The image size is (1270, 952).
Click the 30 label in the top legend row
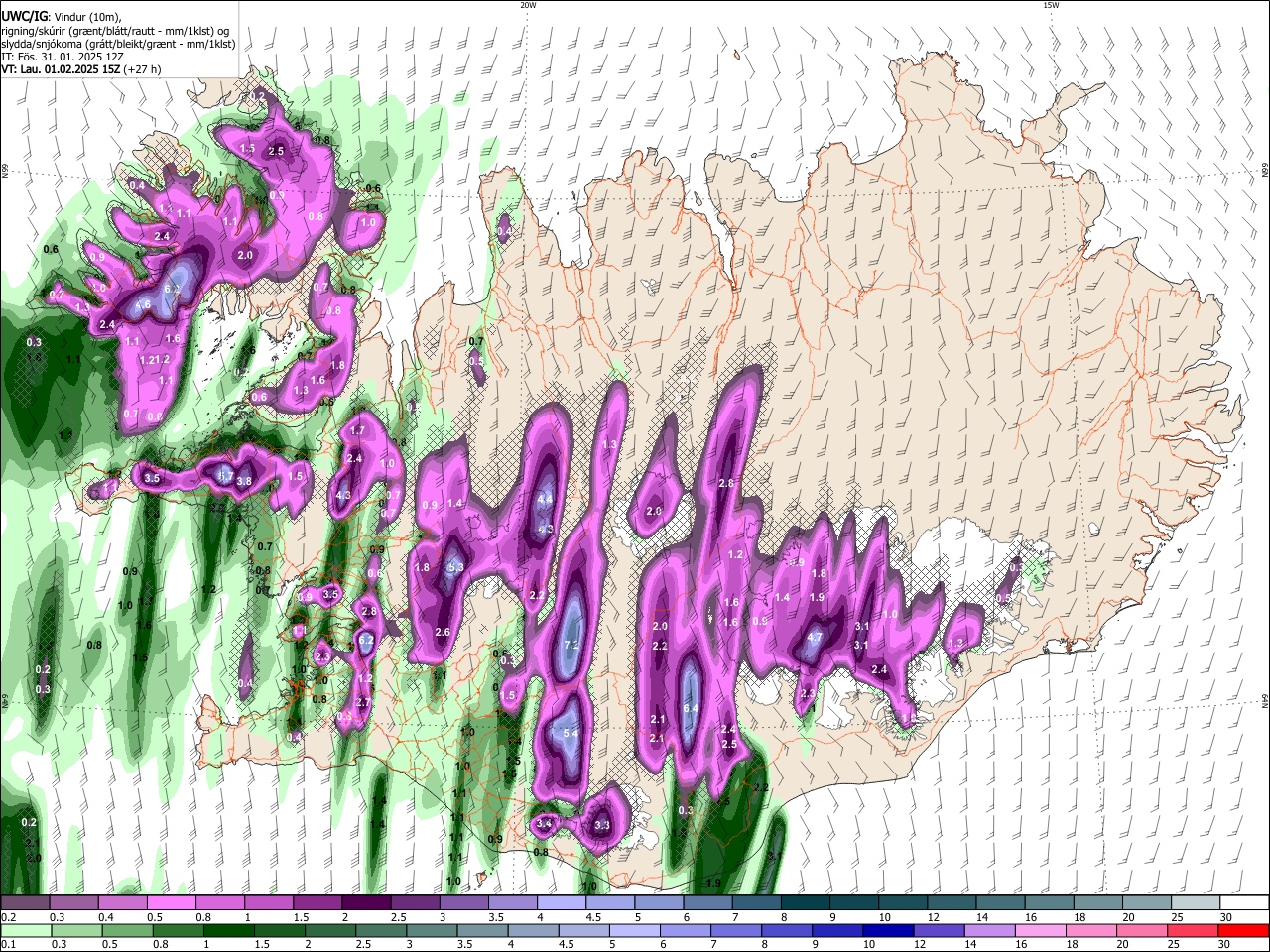(x=1225, y=917)
